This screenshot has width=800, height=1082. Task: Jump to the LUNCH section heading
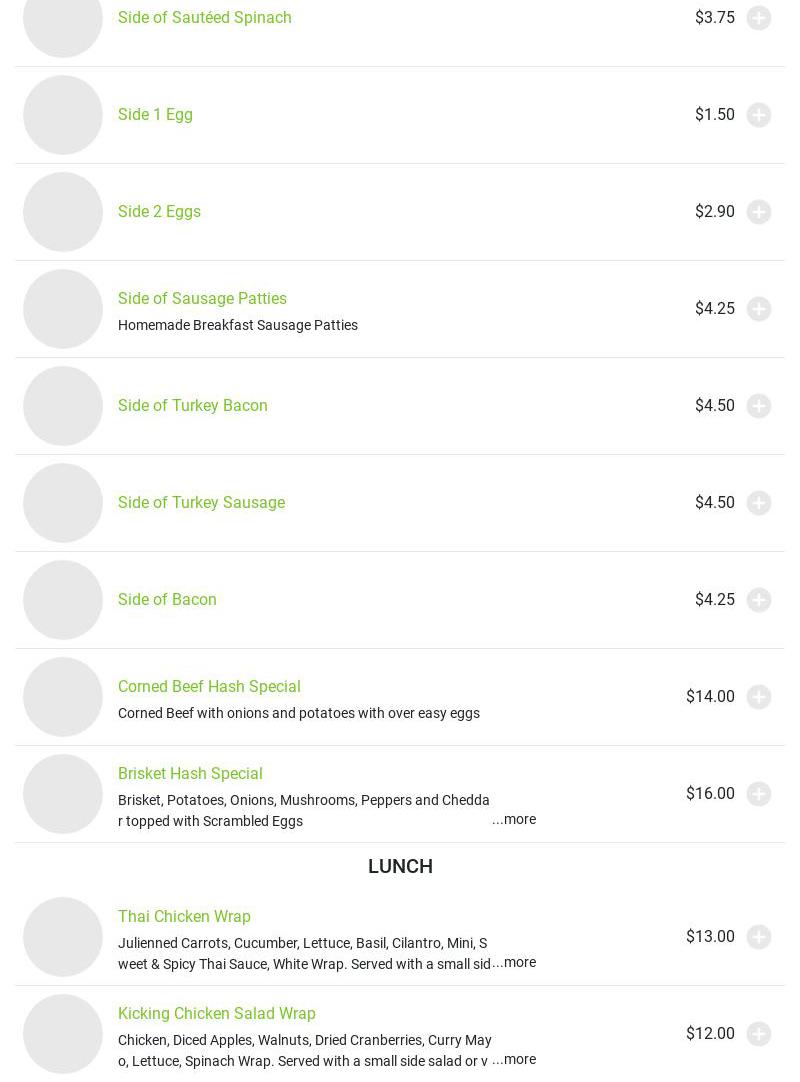400,866
